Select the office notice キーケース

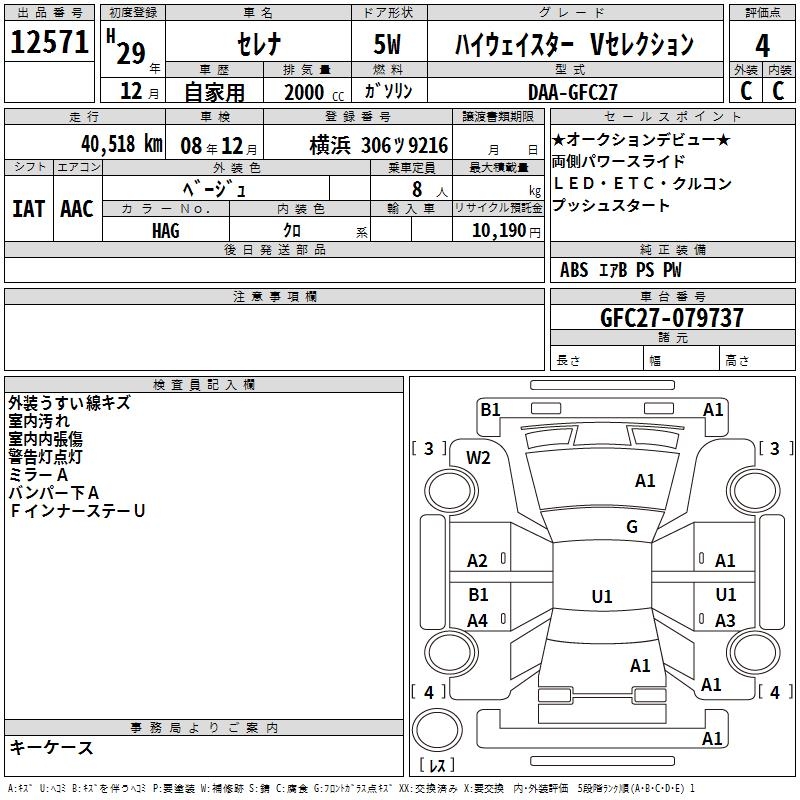tap(51, 748)
